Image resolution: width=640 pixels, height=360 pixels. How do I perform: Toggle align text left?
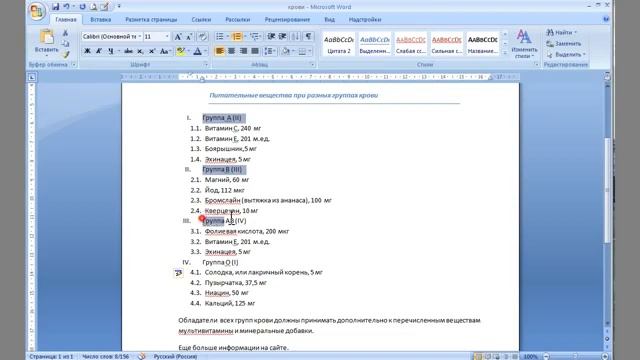click(220, 51)
